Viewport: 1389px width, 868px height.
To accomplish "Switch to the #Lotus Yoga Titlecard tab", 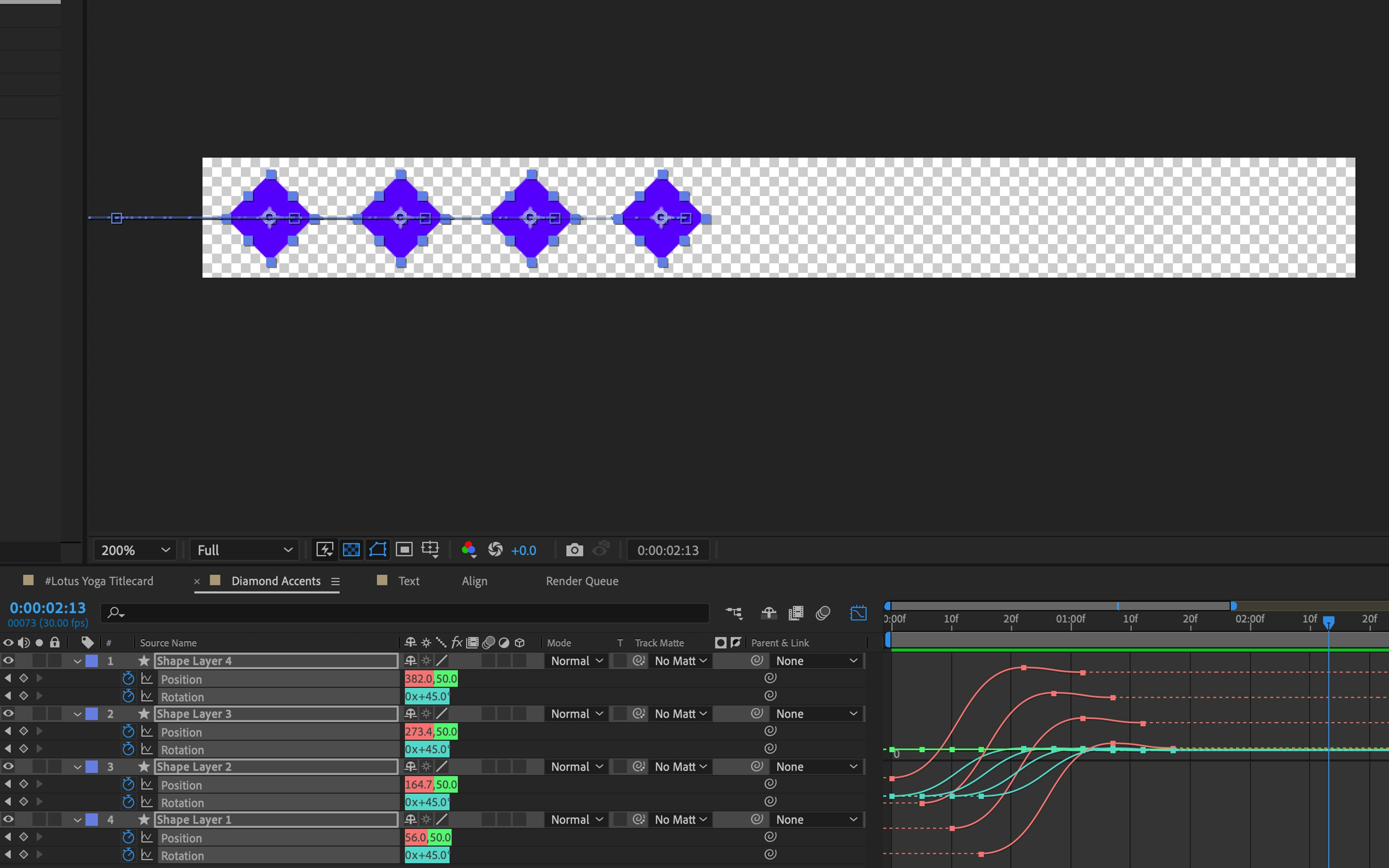I will pos(99,581).
